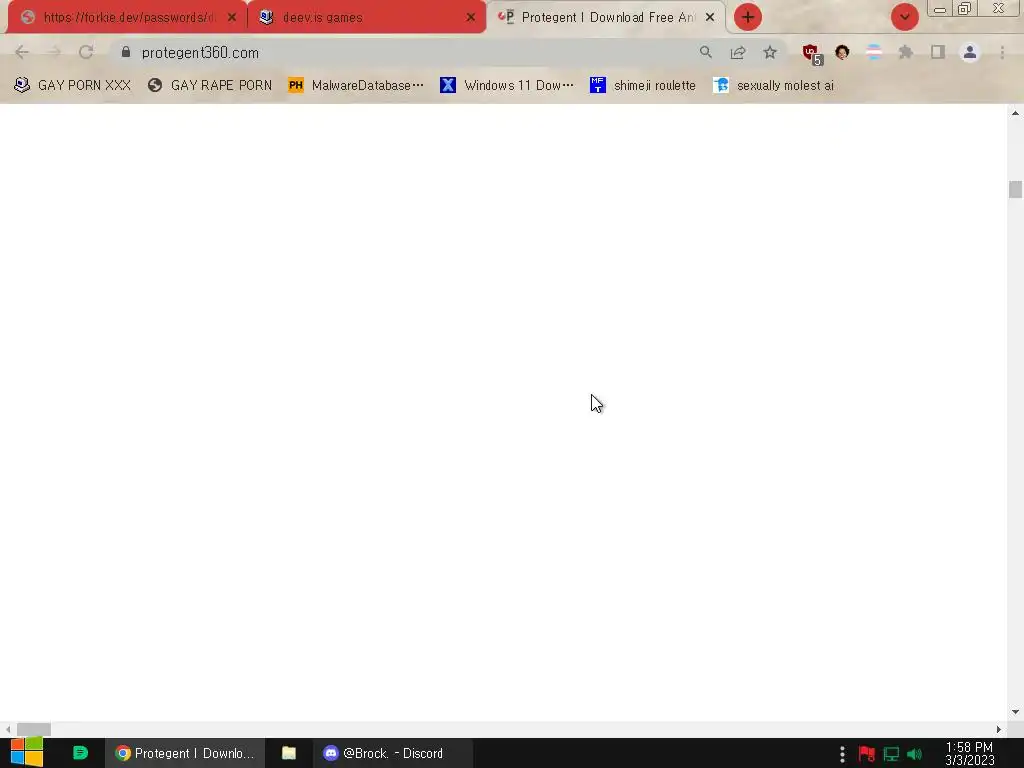Open a new tab with plus button
The image size is (1024, 768).
[748, 18]
